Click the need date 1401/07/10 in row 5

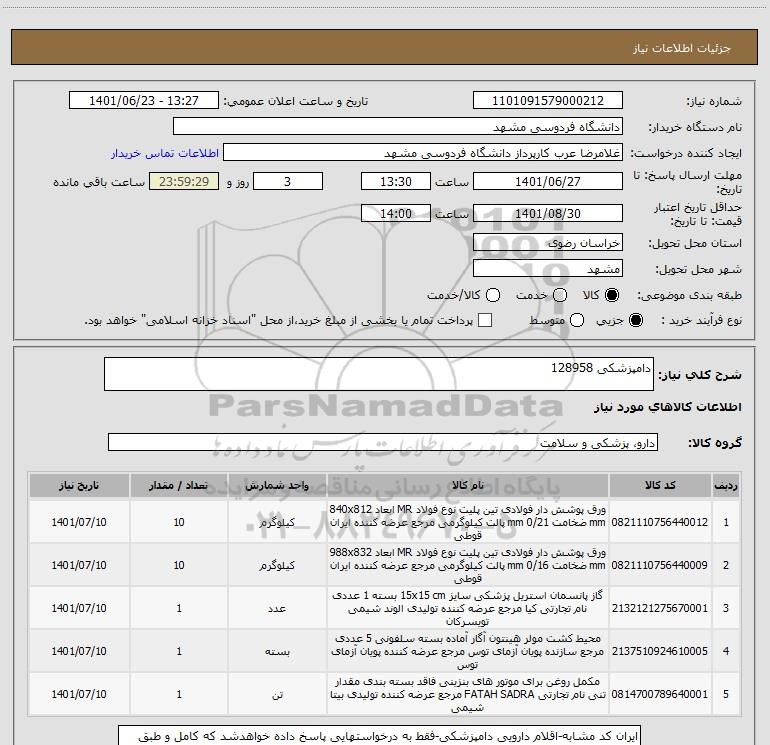point(79,694)
